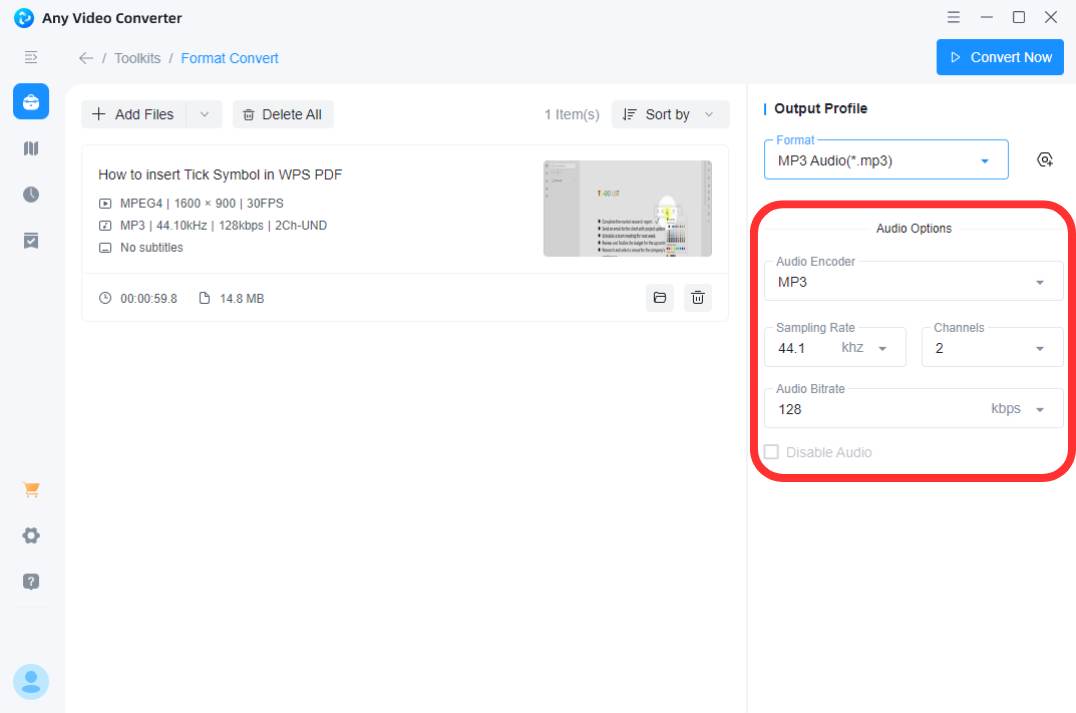The height and width of the screenshot is (713, 1076).
Task: Click the '00:00:59.8' duration text
Action: click(x=148, y=299)
